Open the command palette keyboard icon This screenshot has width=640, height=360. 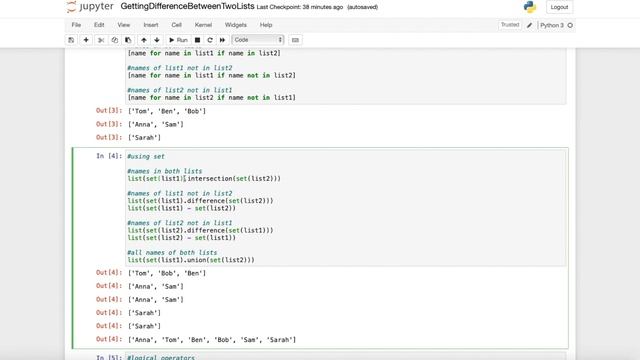coord(296,40)
